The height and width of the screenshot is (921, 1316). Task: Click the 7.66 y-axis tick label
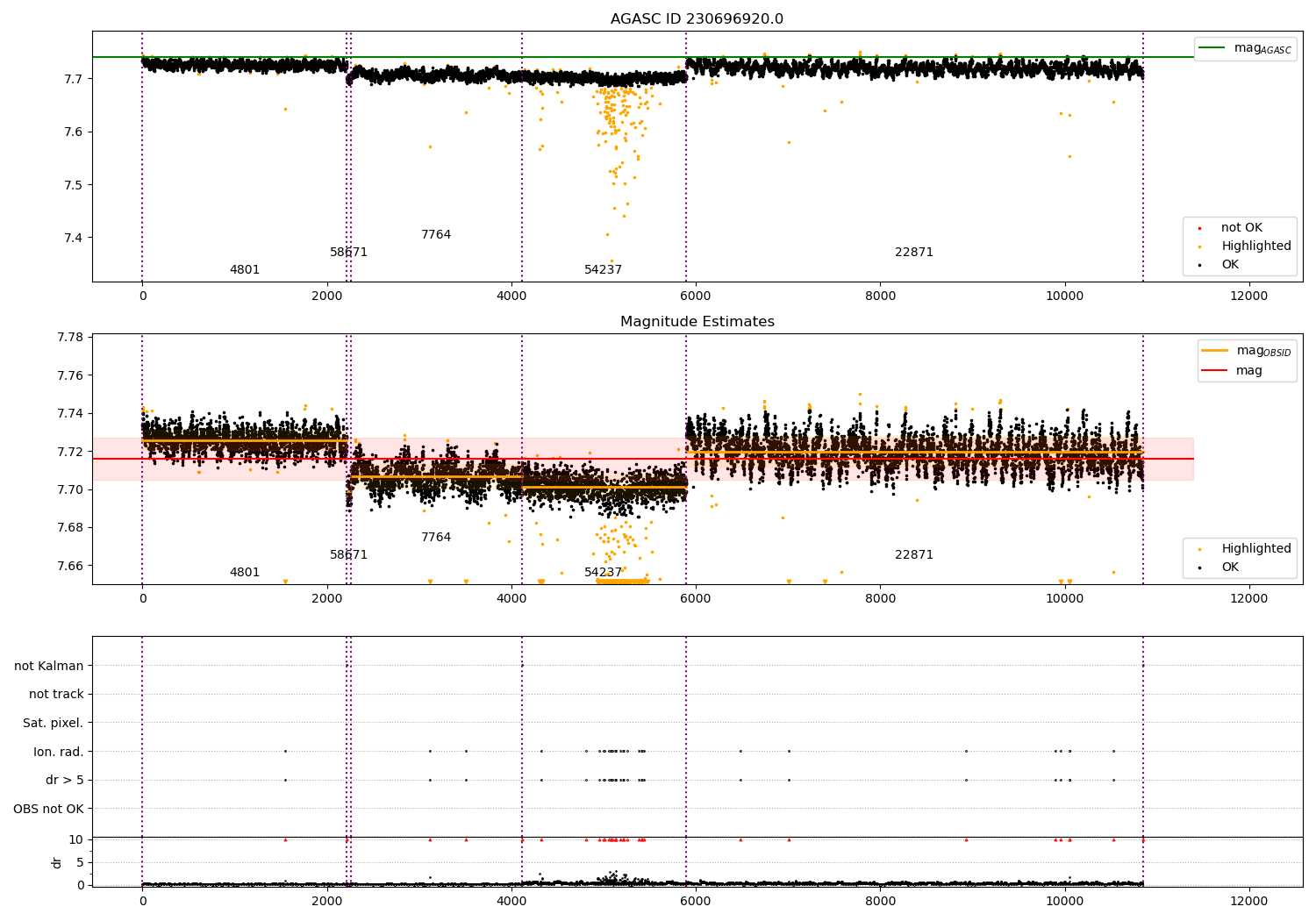coord(69,566)
